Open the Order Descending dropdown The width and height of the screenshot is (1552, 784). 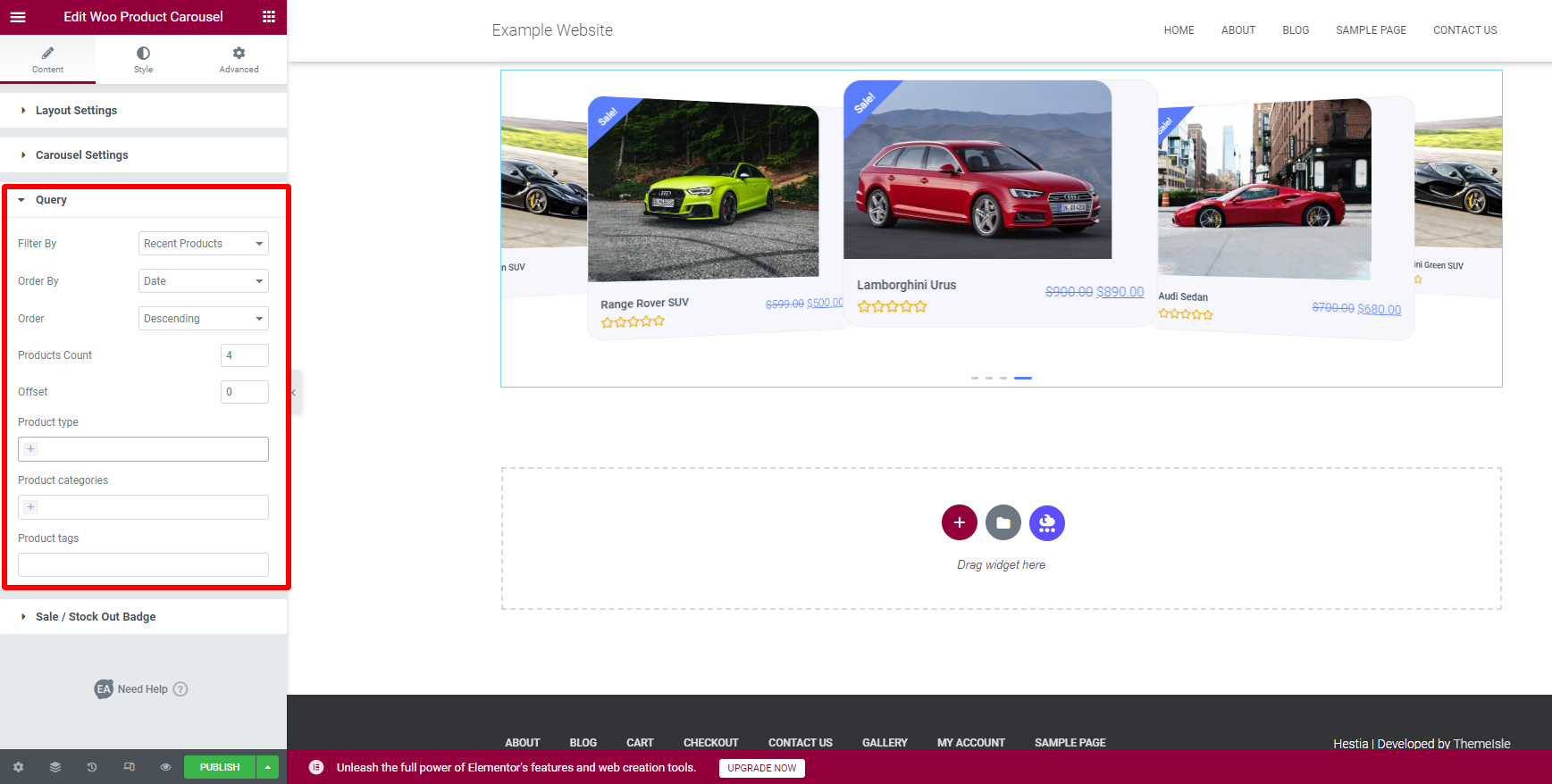tap(204, 319)
